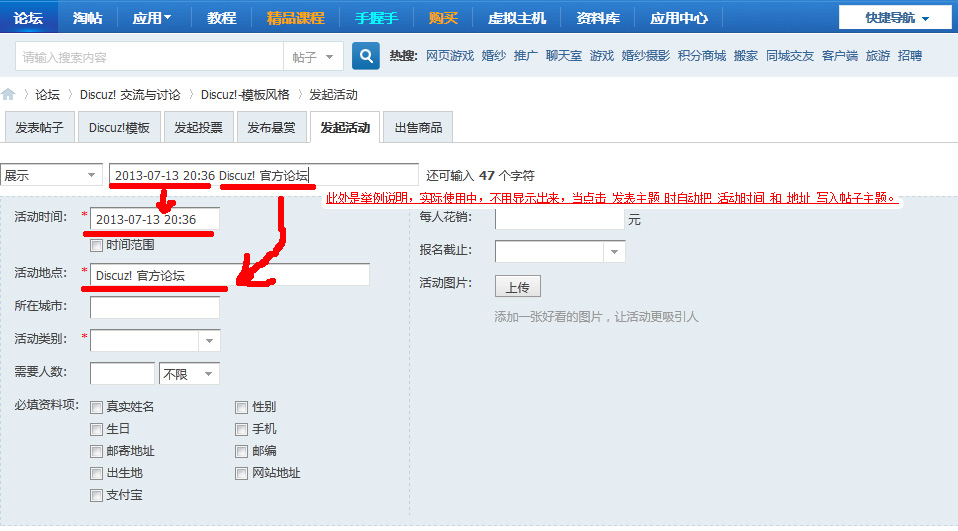Image resolution: width=958 pixels, height=531 pixels.
Task: Open 论坛 in the top navigation
Action: click(28, 18)
